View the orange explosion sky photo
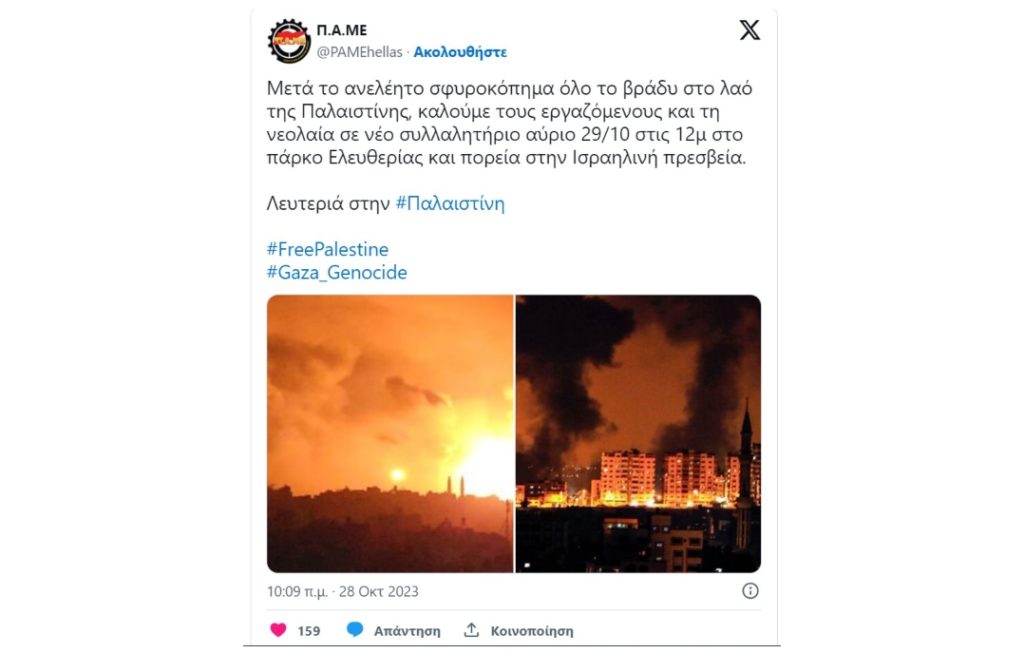Viewport: 1024px width, 653px height. tap(390, 434)
